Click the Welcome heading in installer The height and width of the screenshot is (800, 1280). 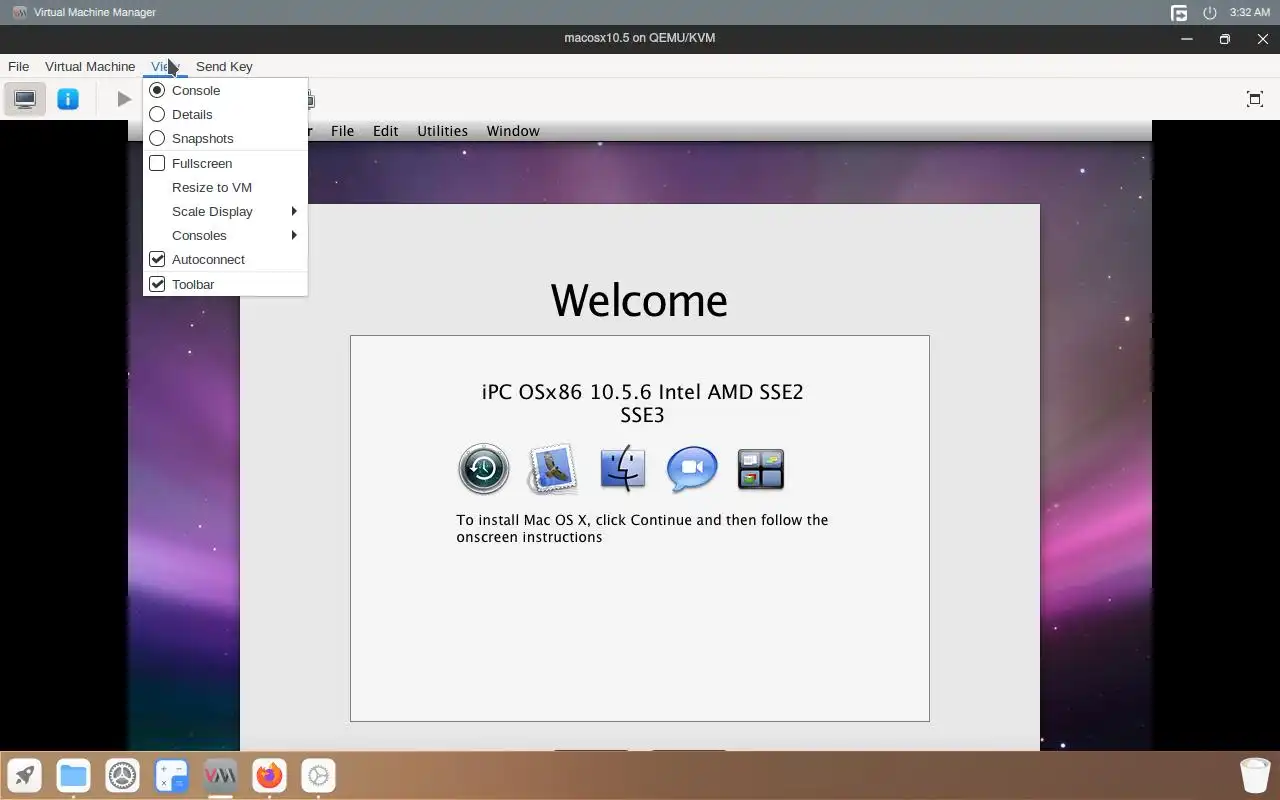tap(639, 300)
